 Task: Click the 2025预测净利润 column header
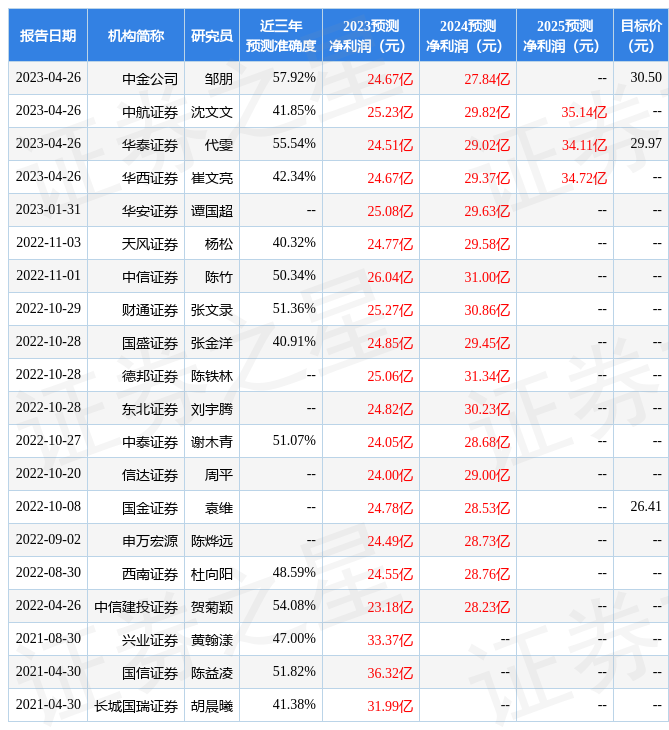tap(565, 35)
